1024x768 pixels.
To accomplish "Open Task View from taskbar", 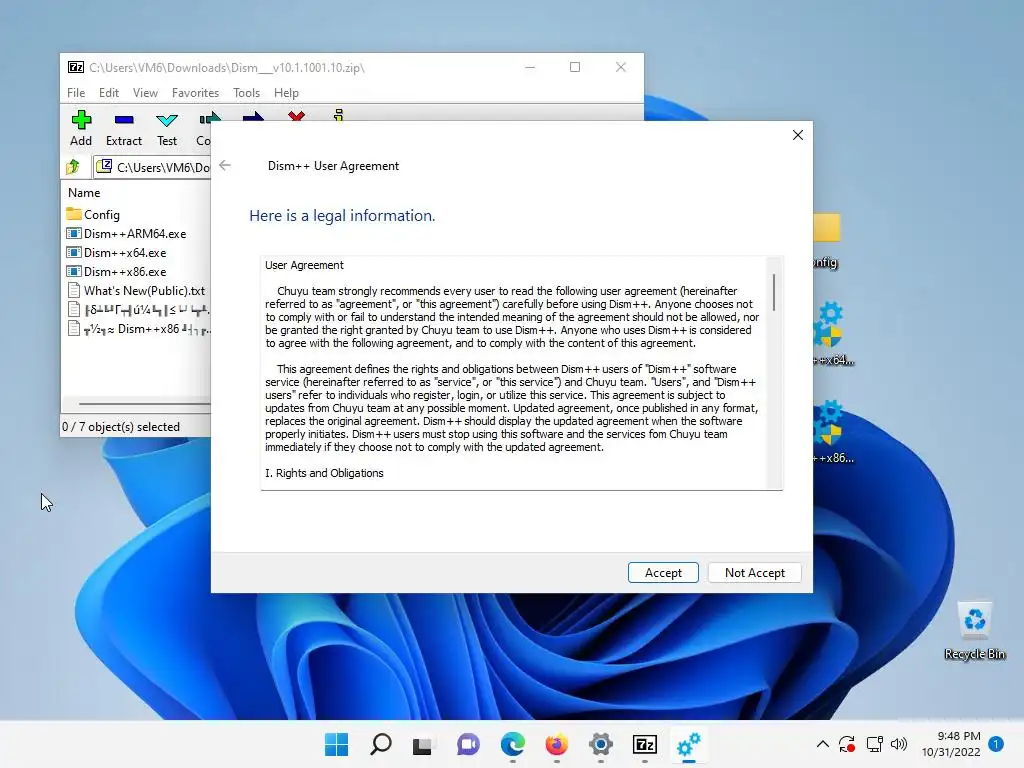I will 423,744.
